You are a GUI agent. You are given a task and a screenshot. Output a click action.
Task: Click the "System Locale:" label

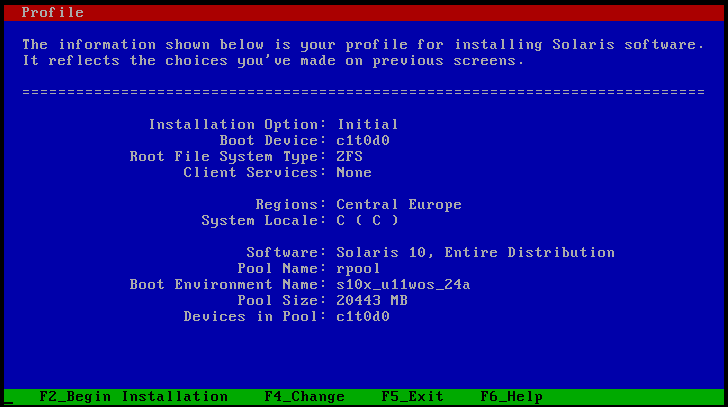pos(264,220)
